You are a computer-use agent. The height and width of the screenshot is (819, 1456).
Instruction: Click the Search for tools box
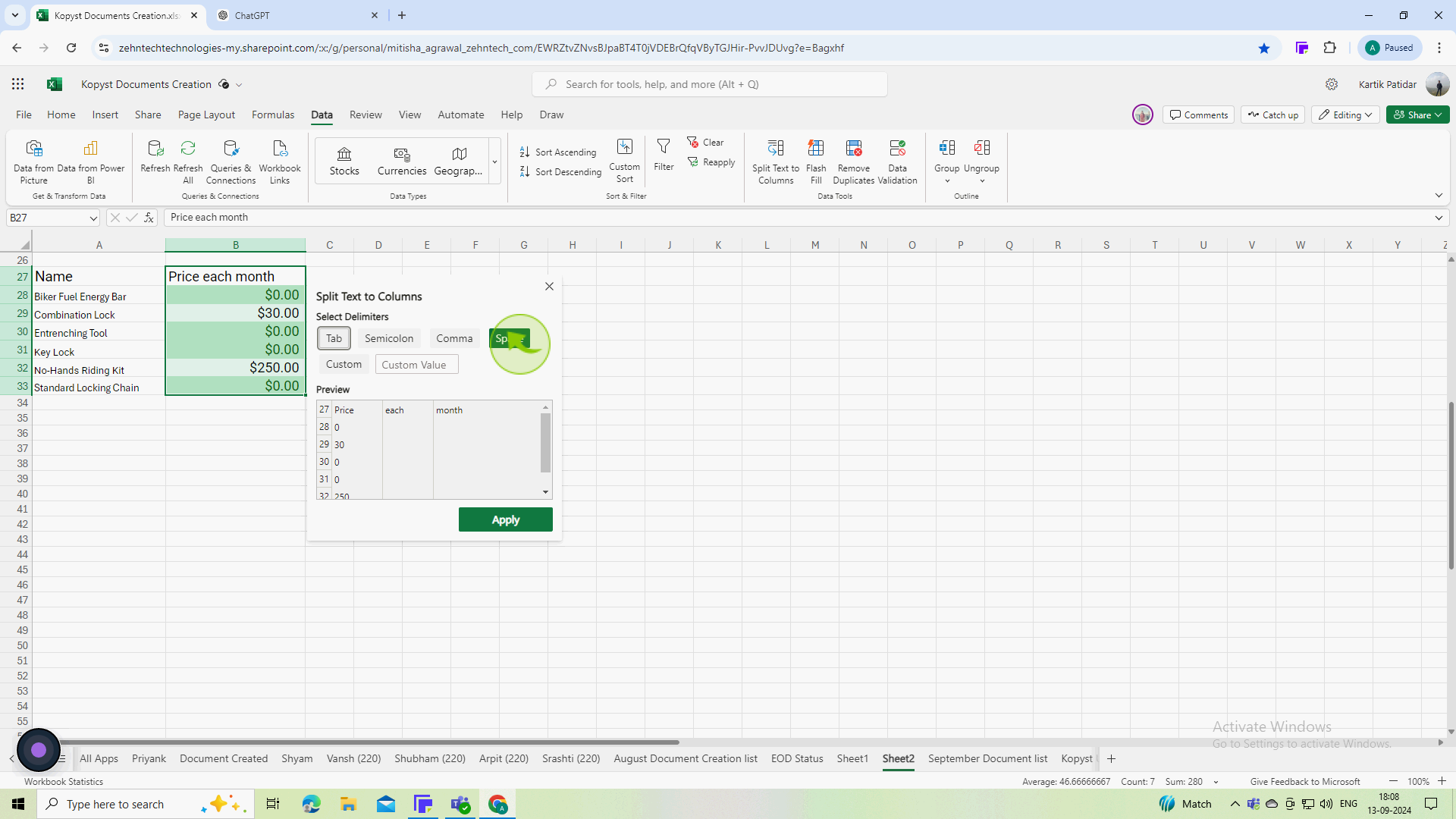click(710, 84)
